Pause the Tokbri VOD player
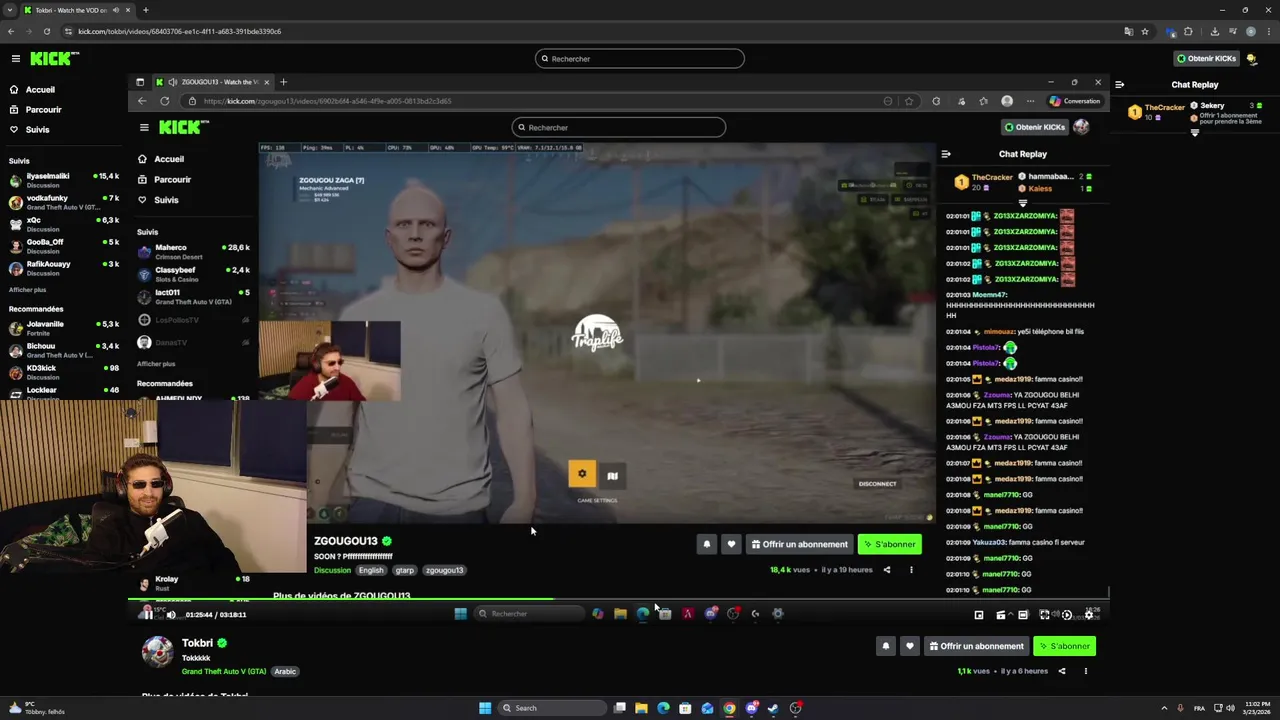The width and height of the screenshot is (1280, 720). pos(147,614)
